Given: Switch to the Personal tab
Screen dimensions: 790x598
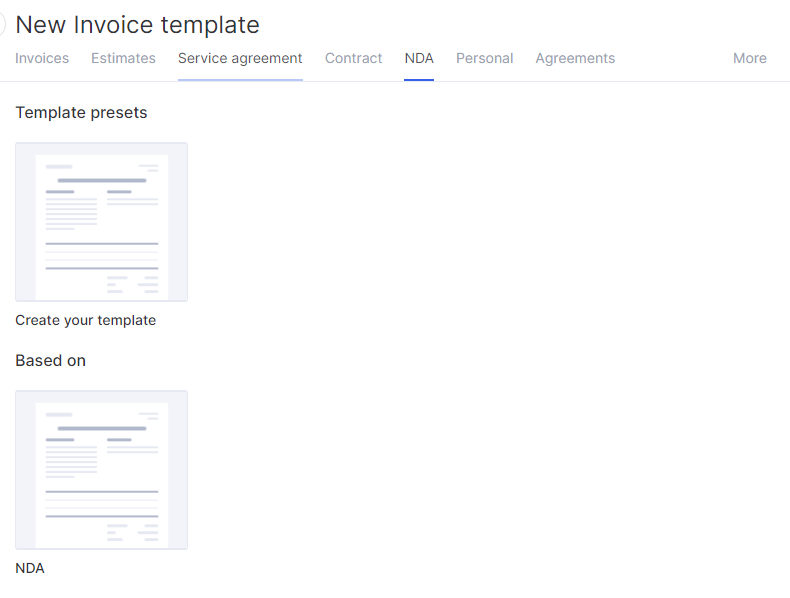Looking at the screenshot, I should (485, 58).
